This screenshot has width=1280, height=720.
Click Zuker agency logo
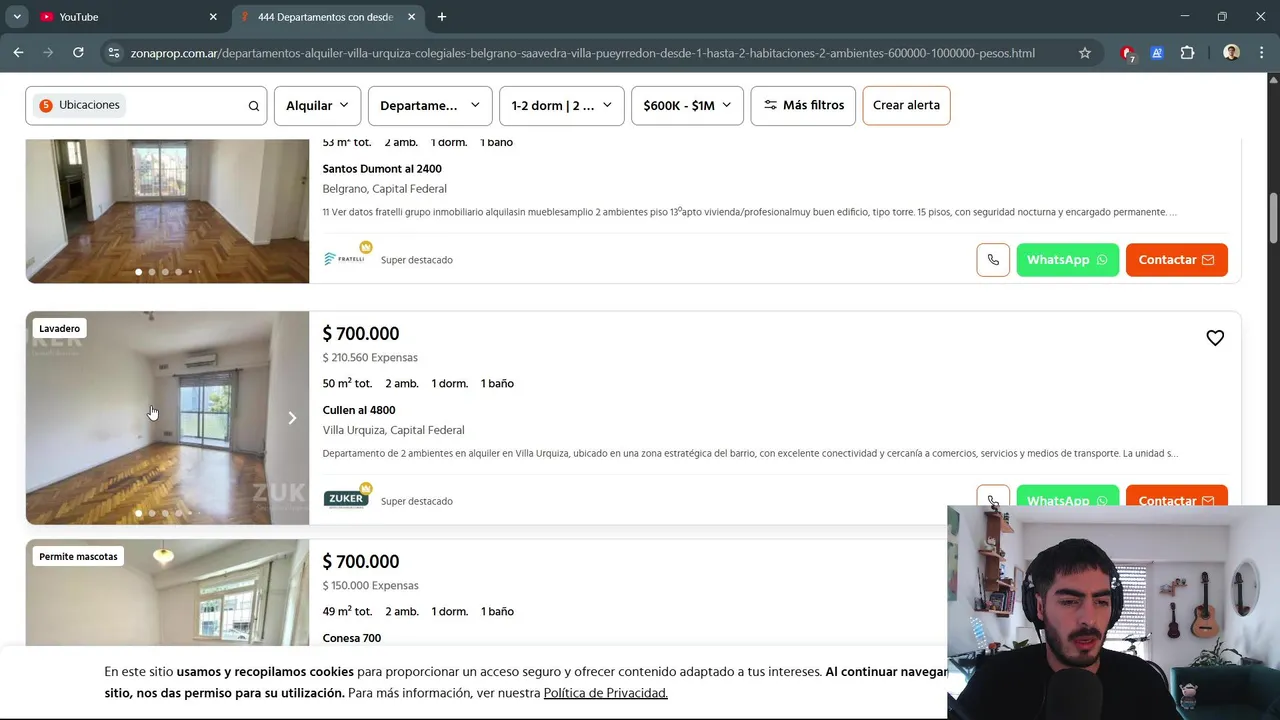click(347, 498)
